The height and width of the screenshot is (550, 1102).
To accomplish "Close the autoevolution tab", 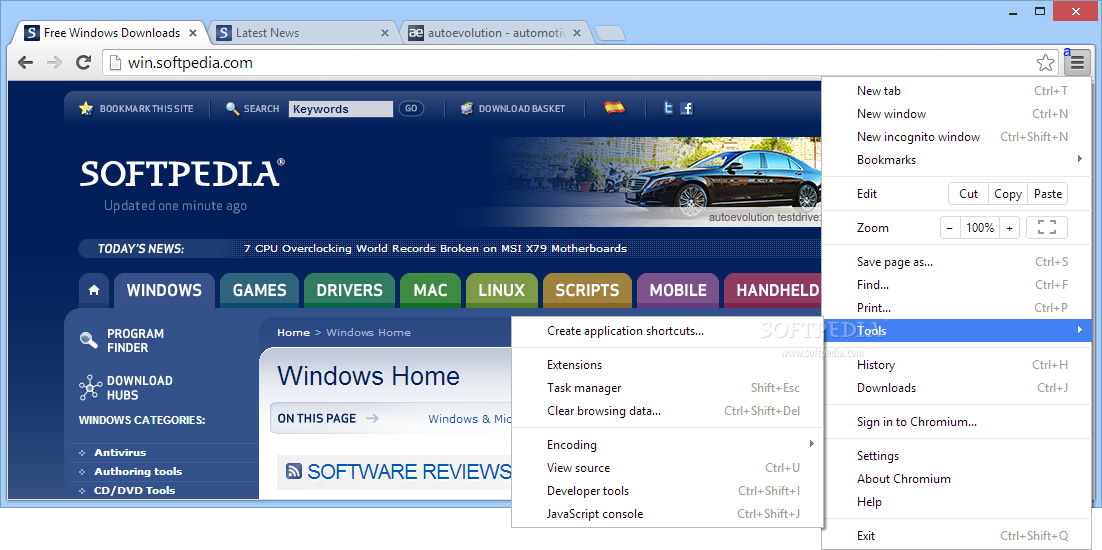I will point(577,32).
